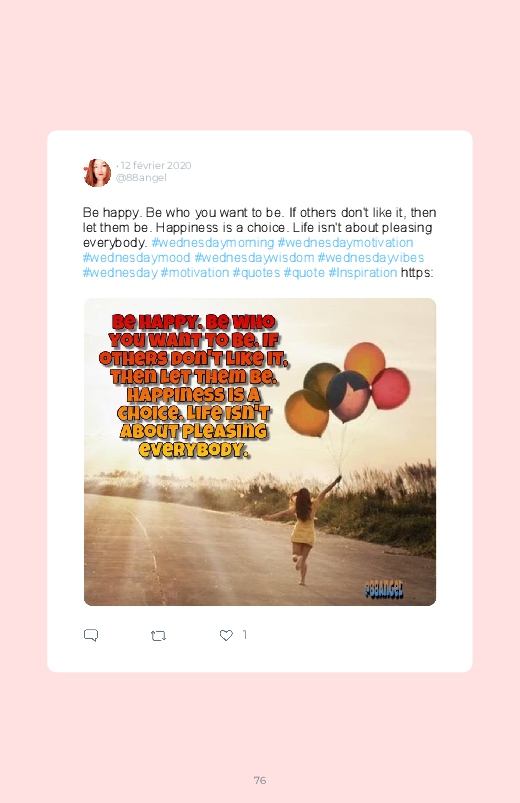Open hashtag #wednesdaywisdom
This screenshot has width=520, height=803.
(254, 257)
